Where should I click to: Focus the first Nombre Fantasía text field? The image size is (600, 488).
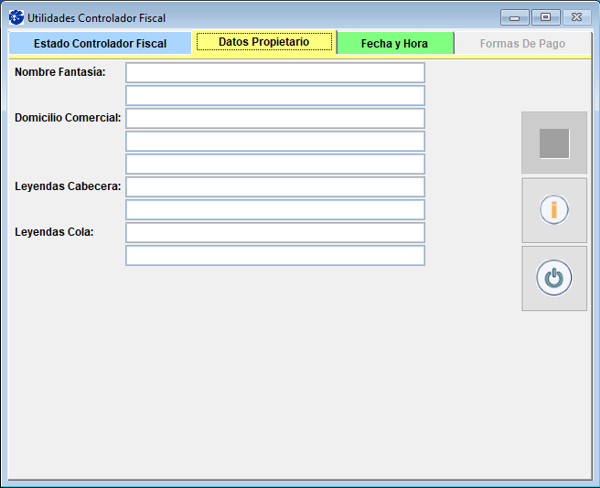tap(275, 73)
